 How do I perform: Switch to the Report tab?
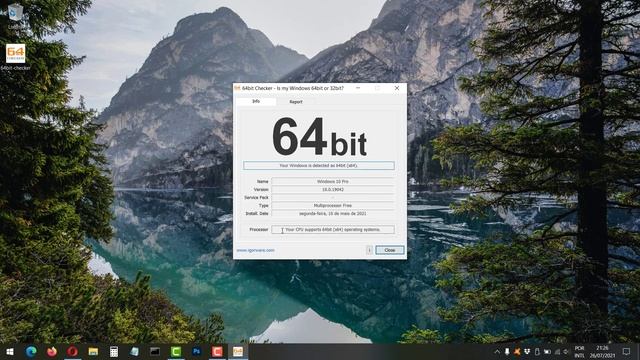coord(296,102)
